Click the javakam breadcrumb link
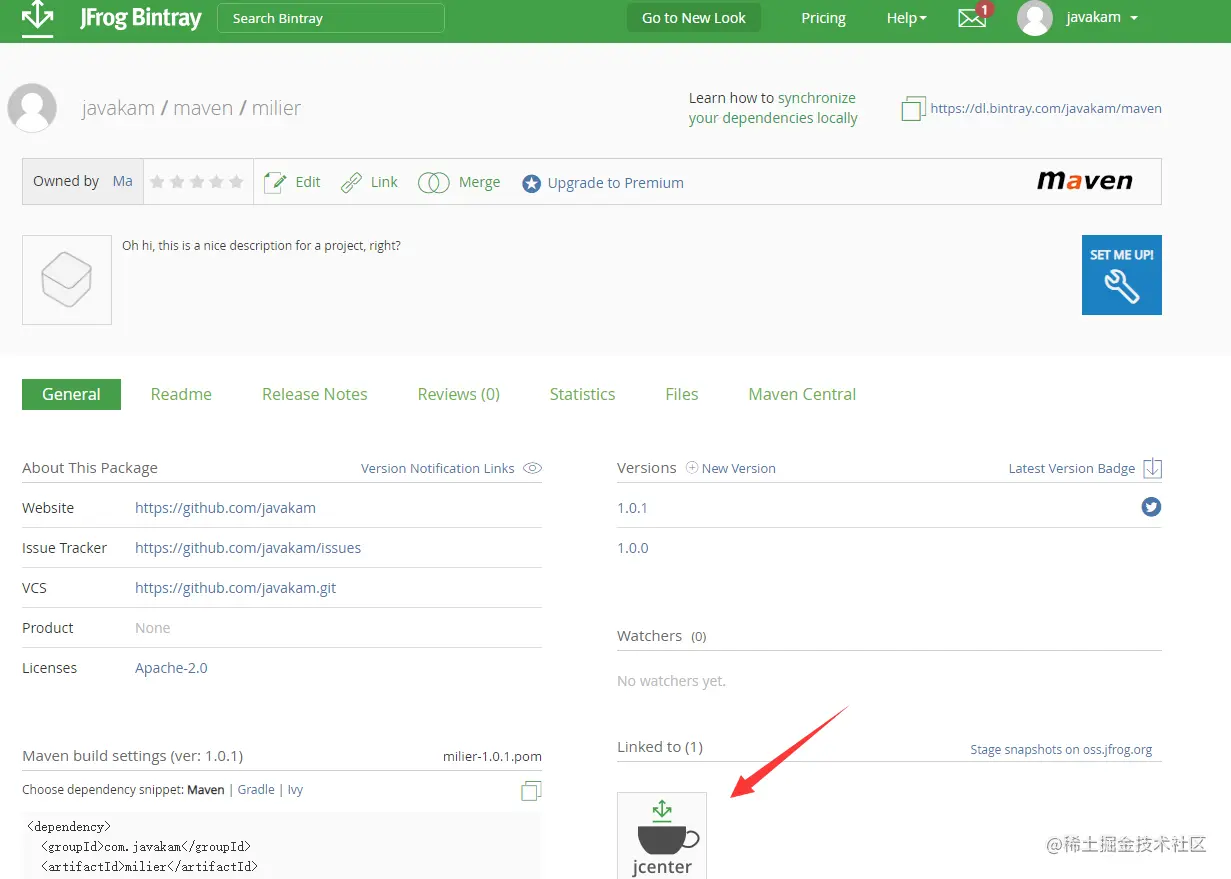 (118, 108)
